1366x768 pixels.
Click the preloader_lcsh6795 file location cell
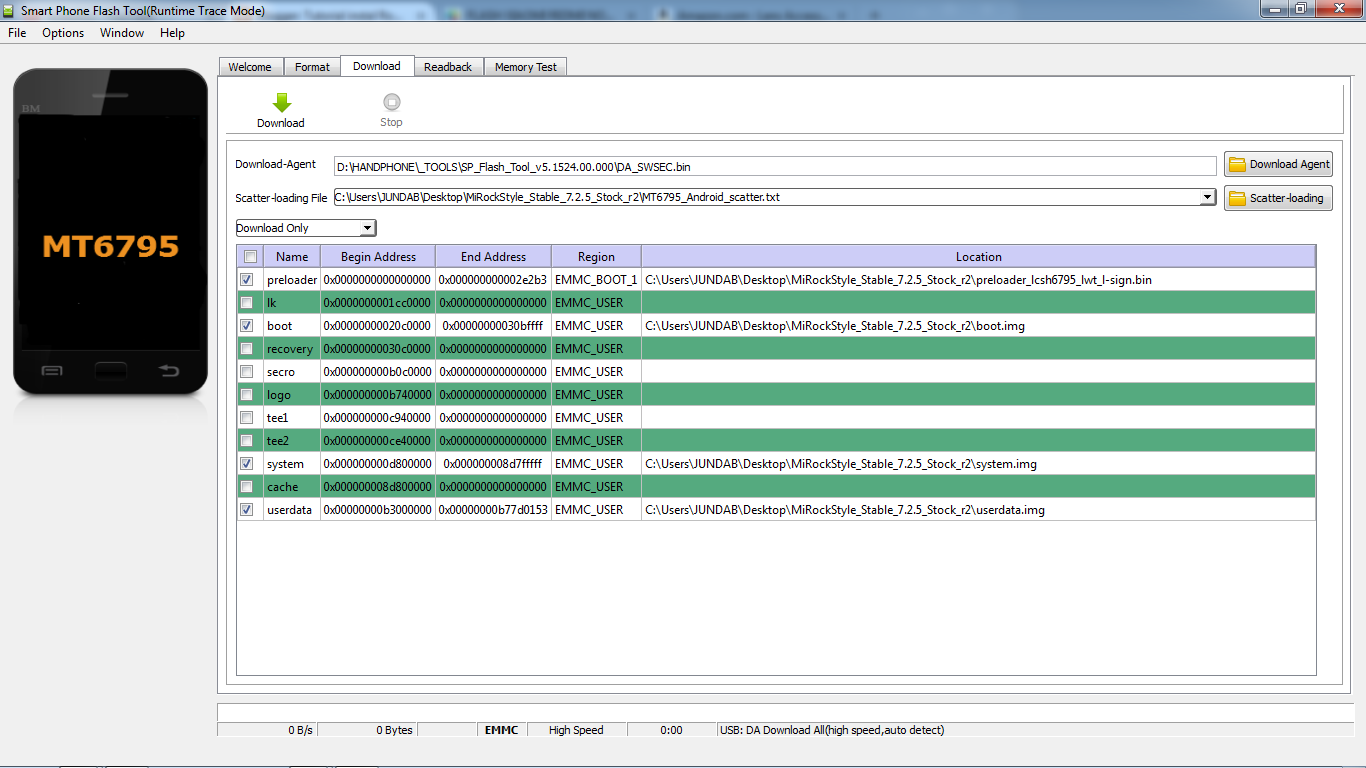978,280
